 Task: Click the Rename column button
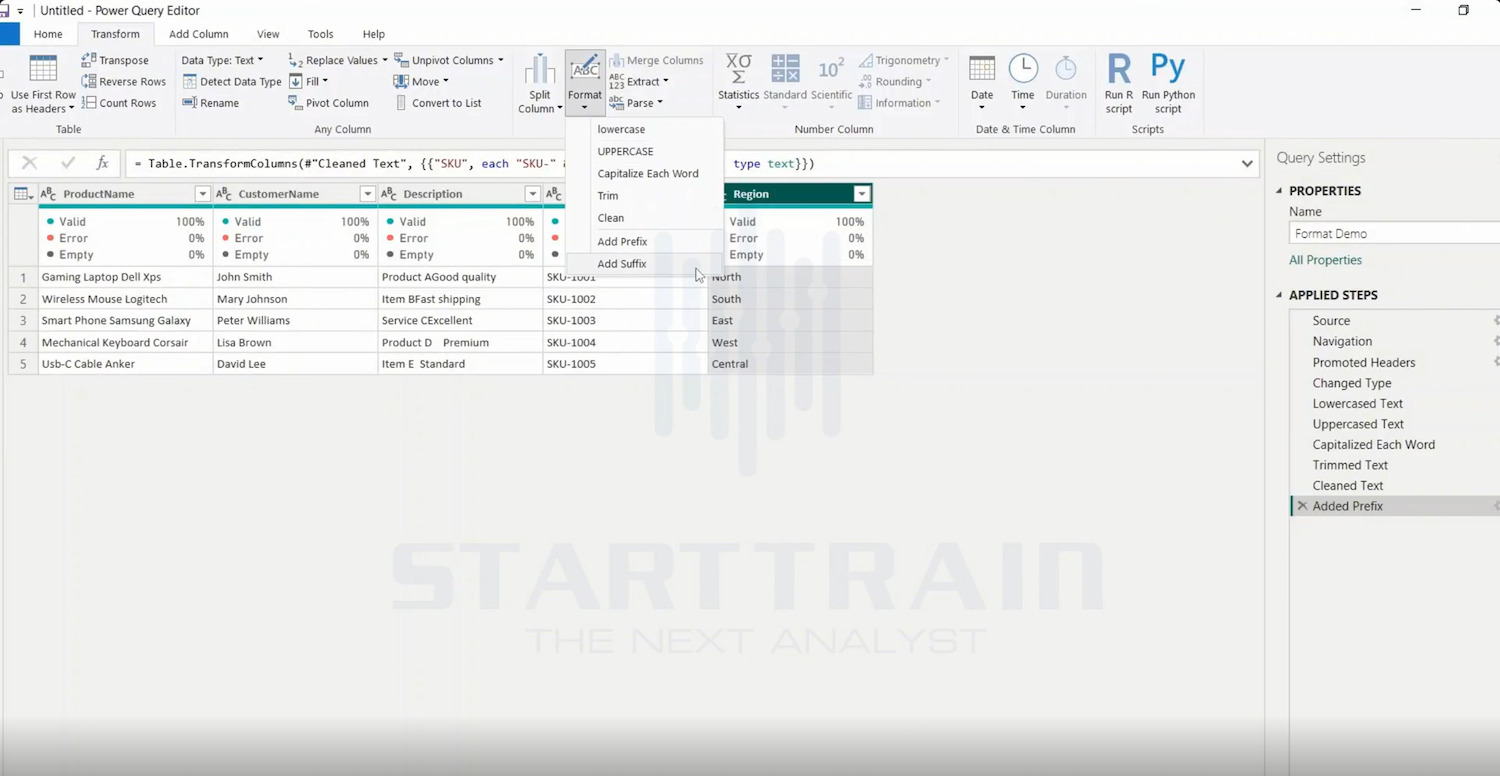[211, 103]
